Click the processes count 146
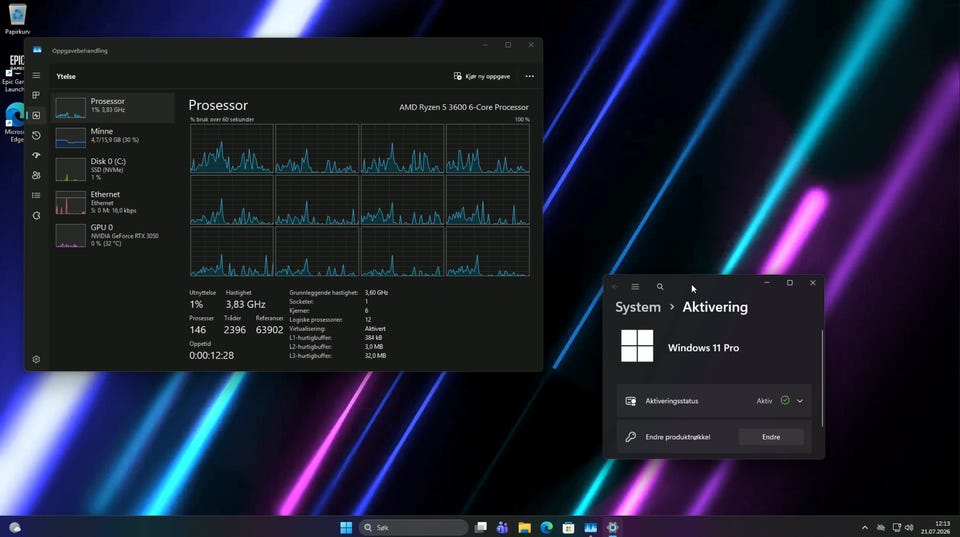960x537 pixels. coord(198,330)
